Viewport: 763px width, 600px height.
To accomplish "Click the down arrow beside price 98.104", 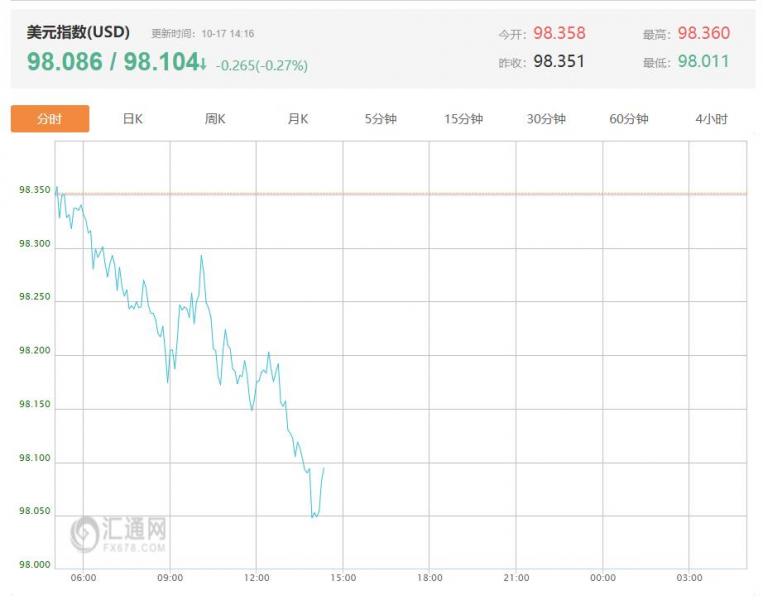I will [203, 64].
